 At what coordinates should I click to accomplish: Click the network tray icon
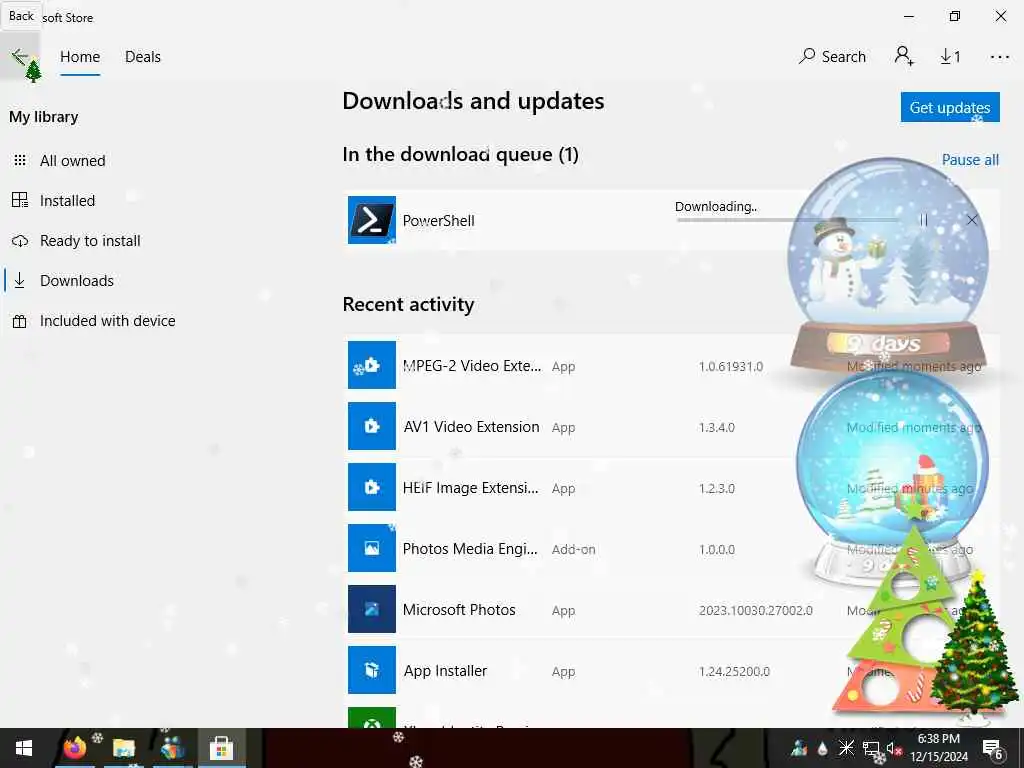click(870, 748)
